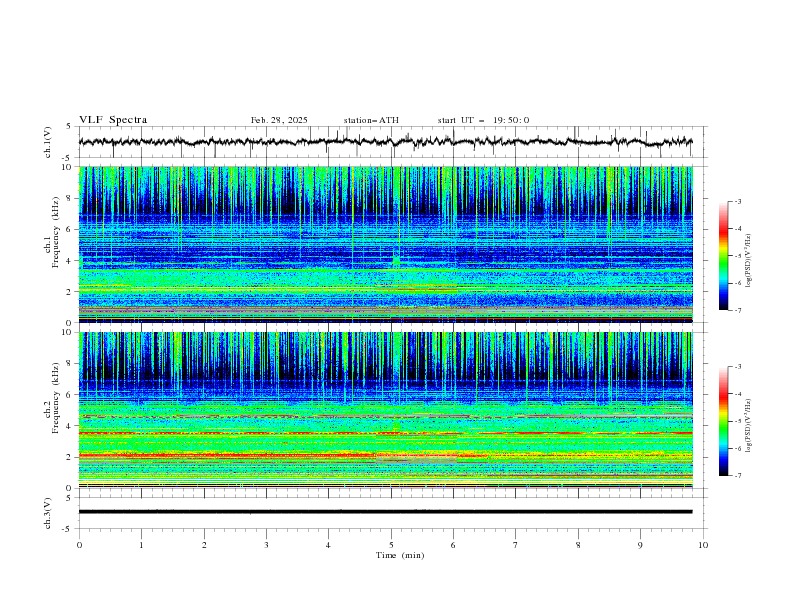The height and width of the screenshot is (612, 792).
Task: Click the upper log(PSD) color bar
Action: [x=723, y=256]
